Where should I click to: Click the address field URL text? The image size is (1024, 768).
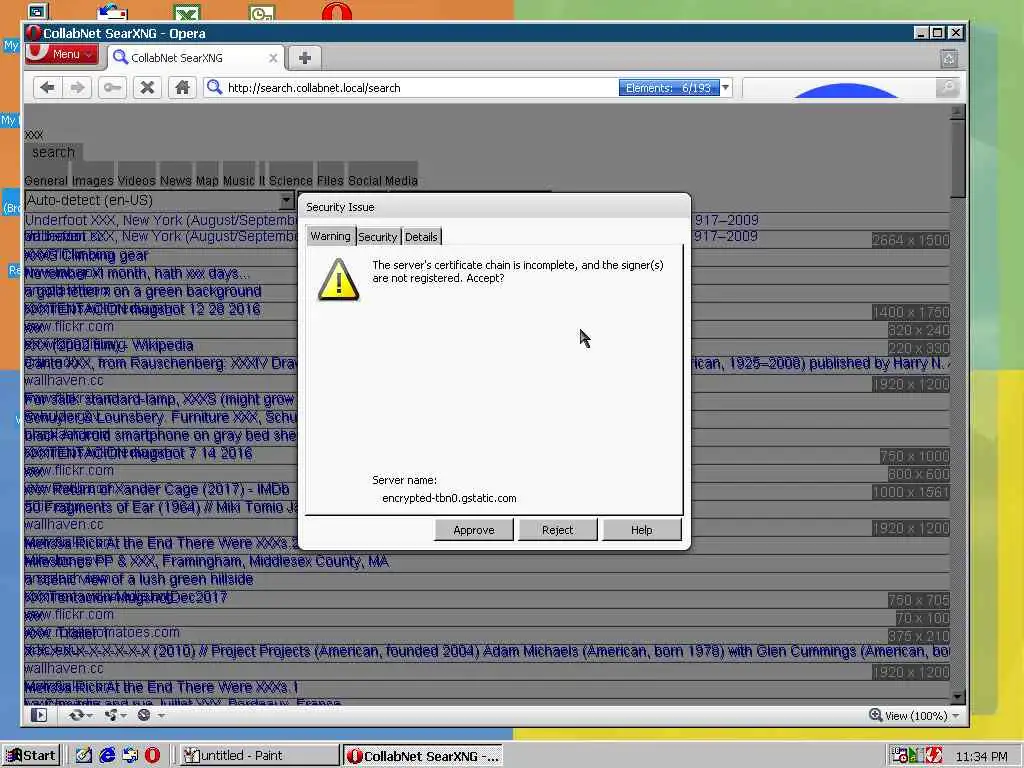314,88
